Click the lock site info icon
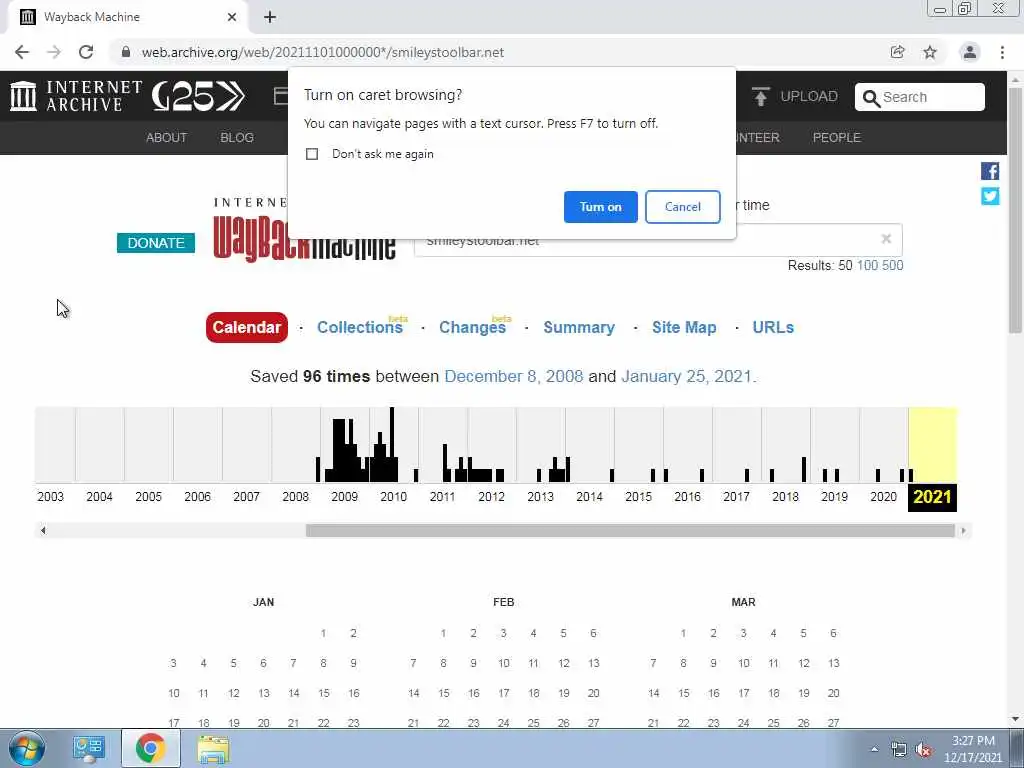Viewport: 1024px width, 768px height. (126, 52)
